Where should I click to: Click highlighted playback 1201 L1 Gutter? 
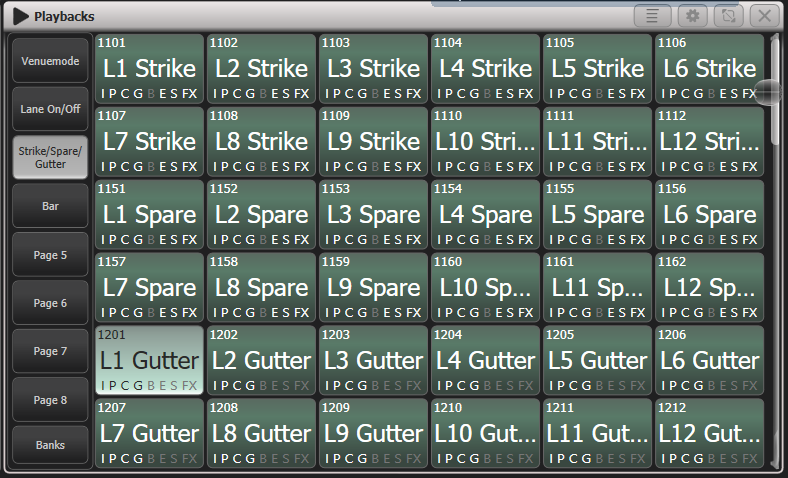coord(149,360)
